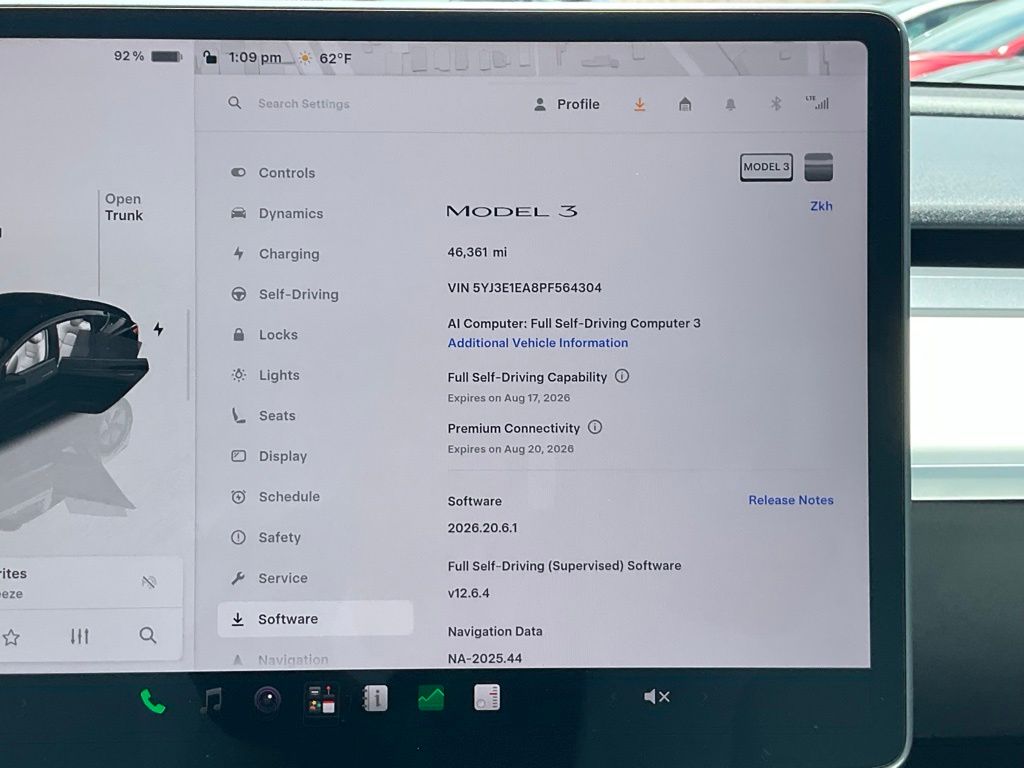1024x768 pixels.
Task: Tap navigation data NA-2025.44
Action: coord(485,658)
